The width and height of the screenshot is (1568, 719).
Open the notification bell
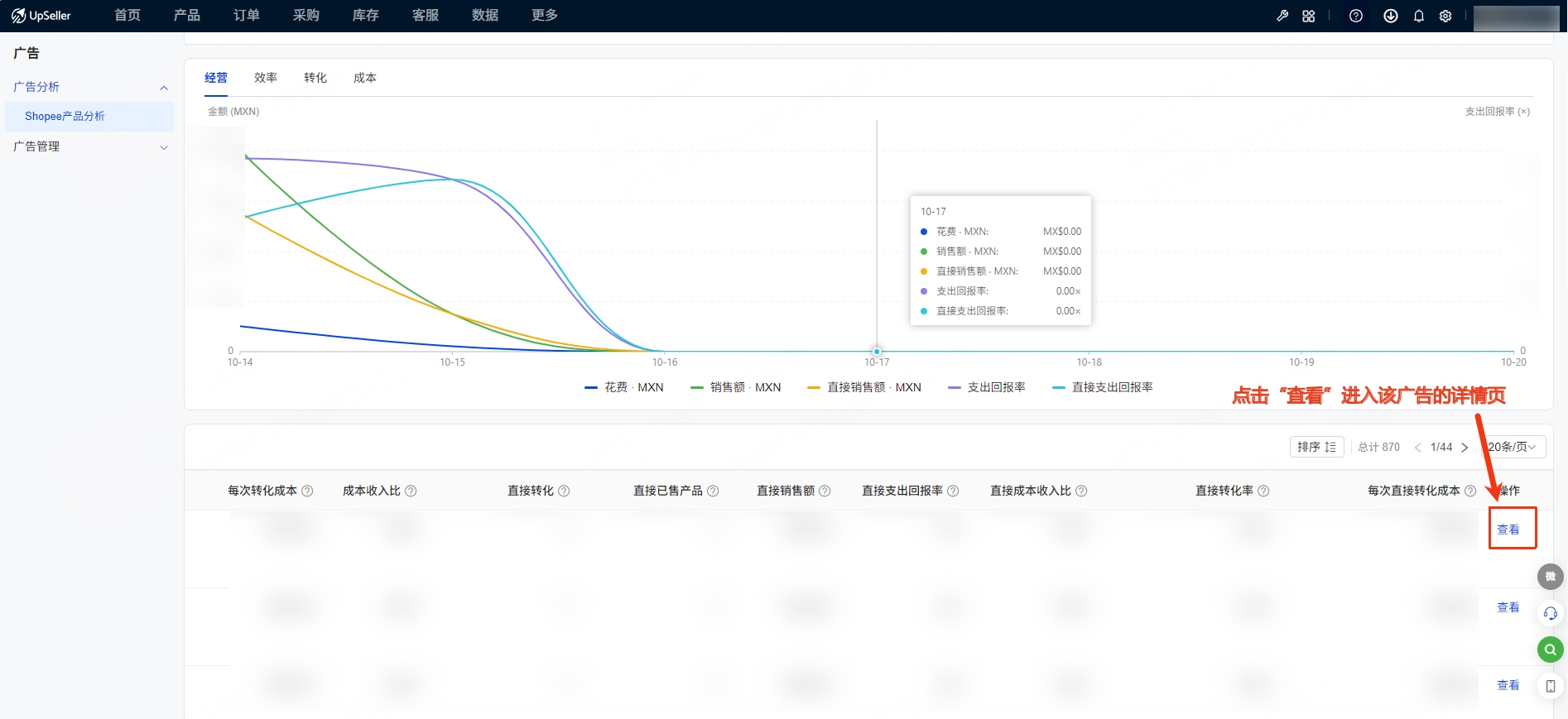coord(1419,16)
